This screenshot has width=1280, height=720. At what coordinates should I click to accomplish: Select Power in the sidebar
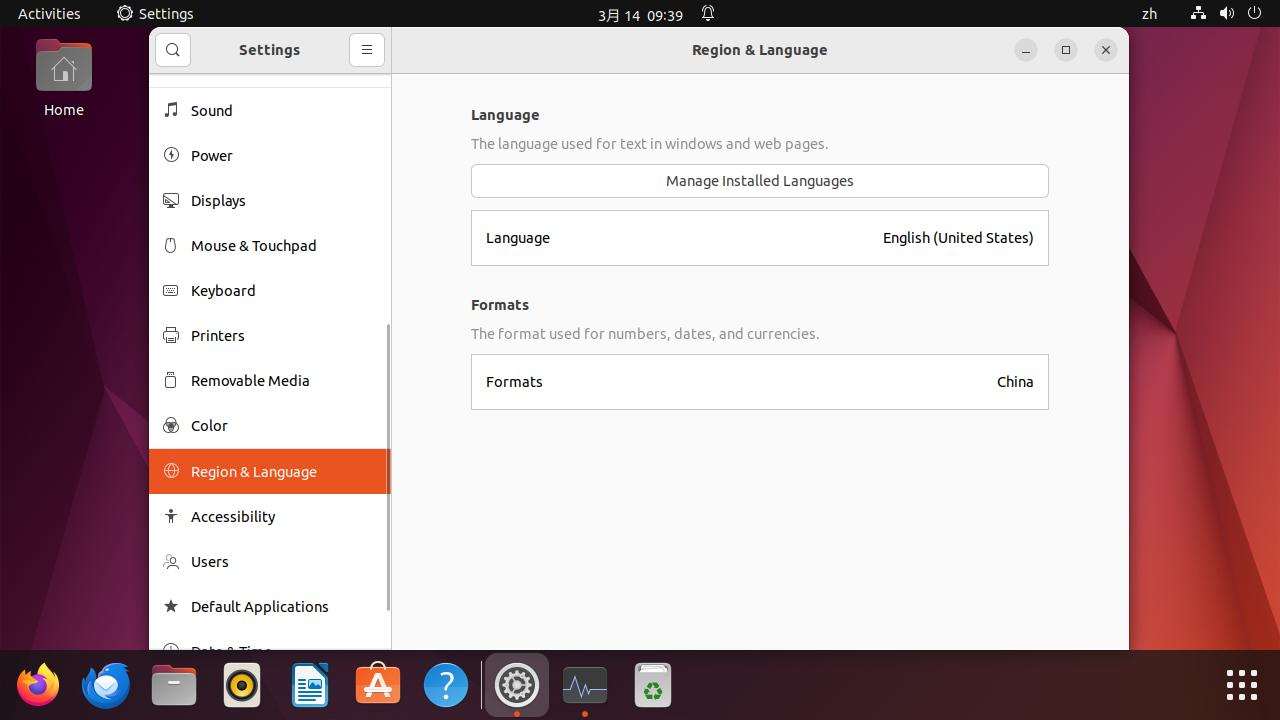[270, 155]
